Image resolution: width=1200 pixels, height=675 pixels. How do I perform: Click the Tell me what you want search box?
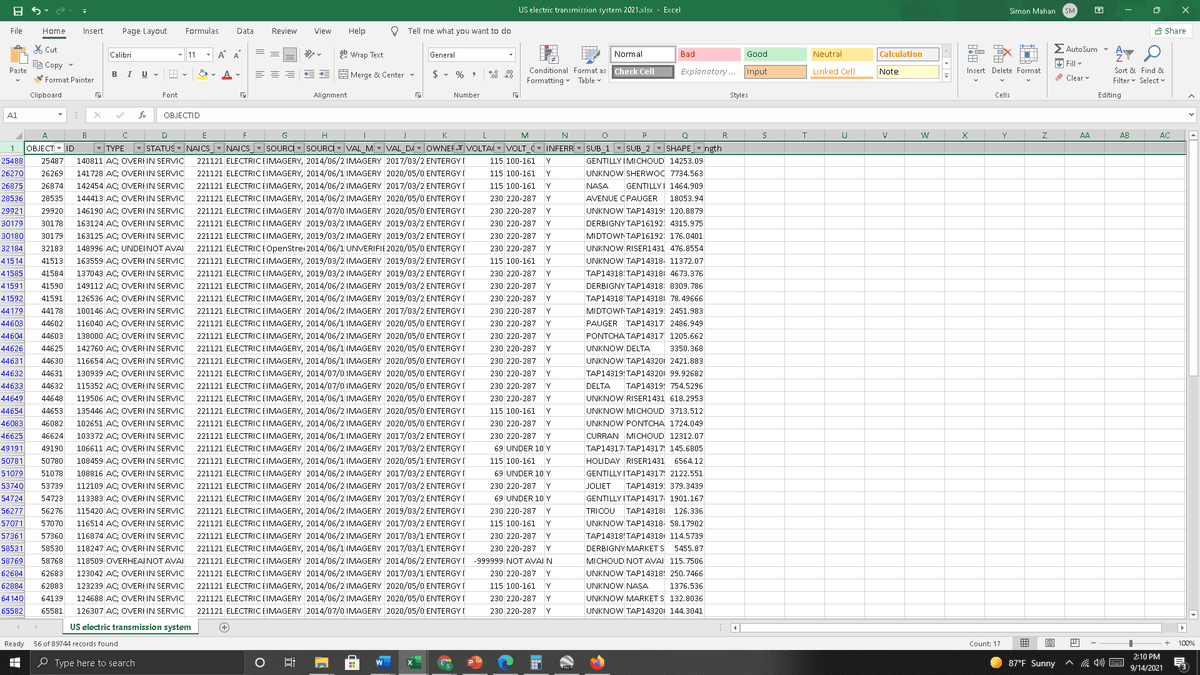(452, 31)
